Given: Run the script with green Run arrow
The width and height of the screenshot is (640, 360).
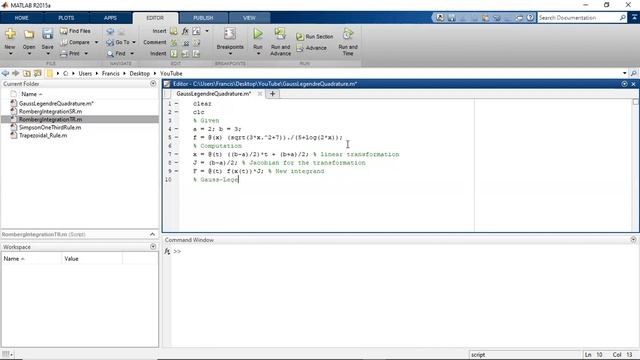Looking at the screenshot, I should pos(258,34).
